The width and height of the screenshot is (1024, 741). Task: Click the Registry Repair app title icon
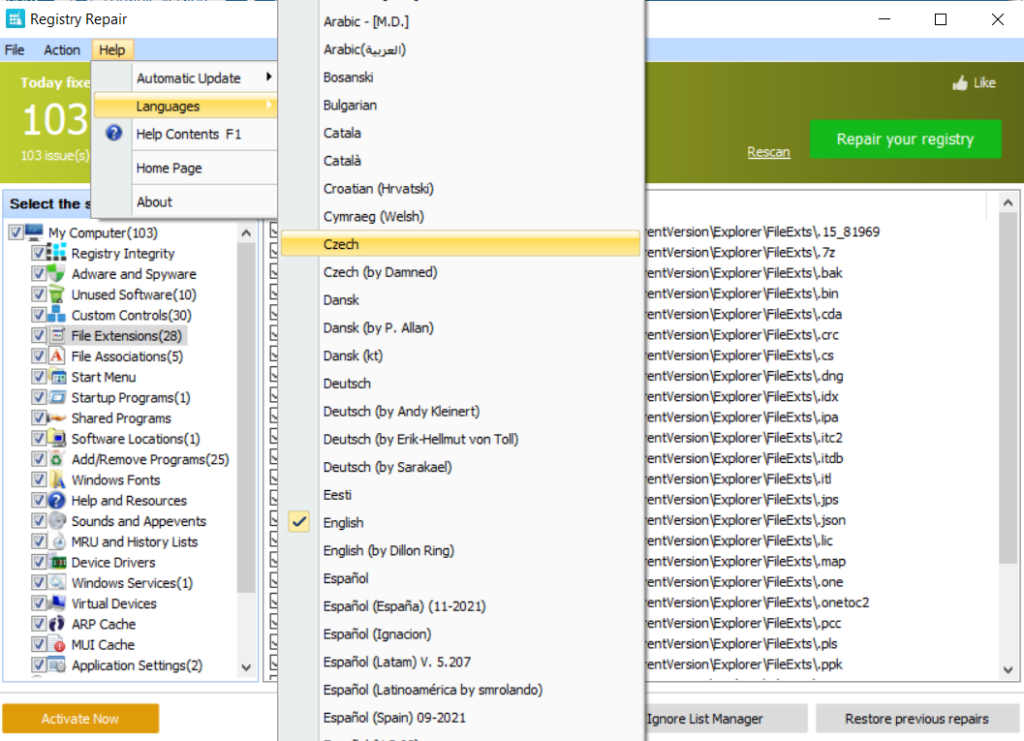coord(14,19)
